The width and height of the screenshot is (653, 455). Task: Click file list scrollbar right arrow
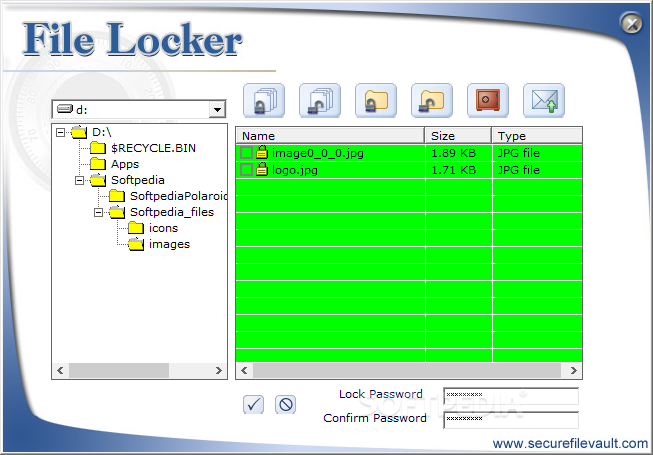[573, 370]
